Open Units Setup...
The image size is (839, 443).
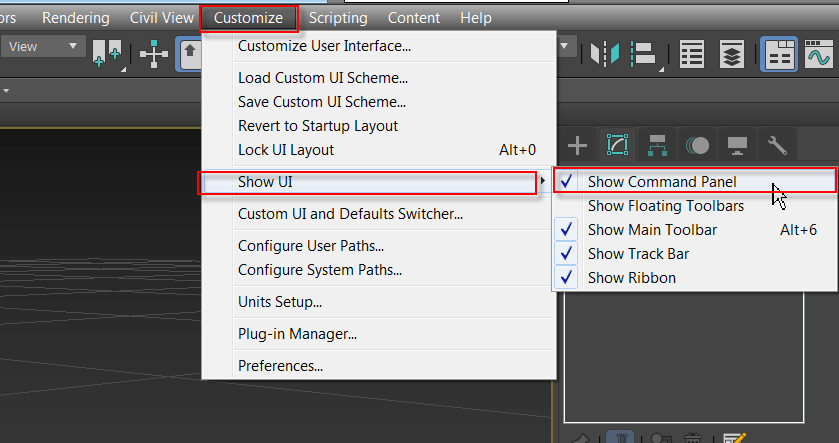point(379,302)
